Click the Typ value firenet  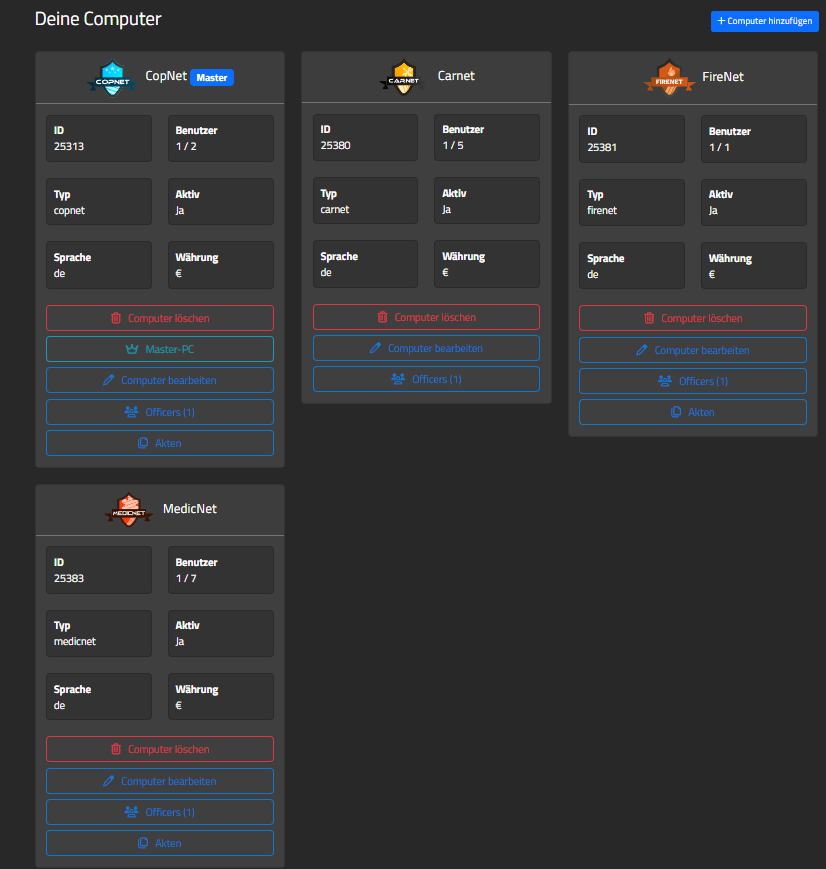tap(602, 211)
